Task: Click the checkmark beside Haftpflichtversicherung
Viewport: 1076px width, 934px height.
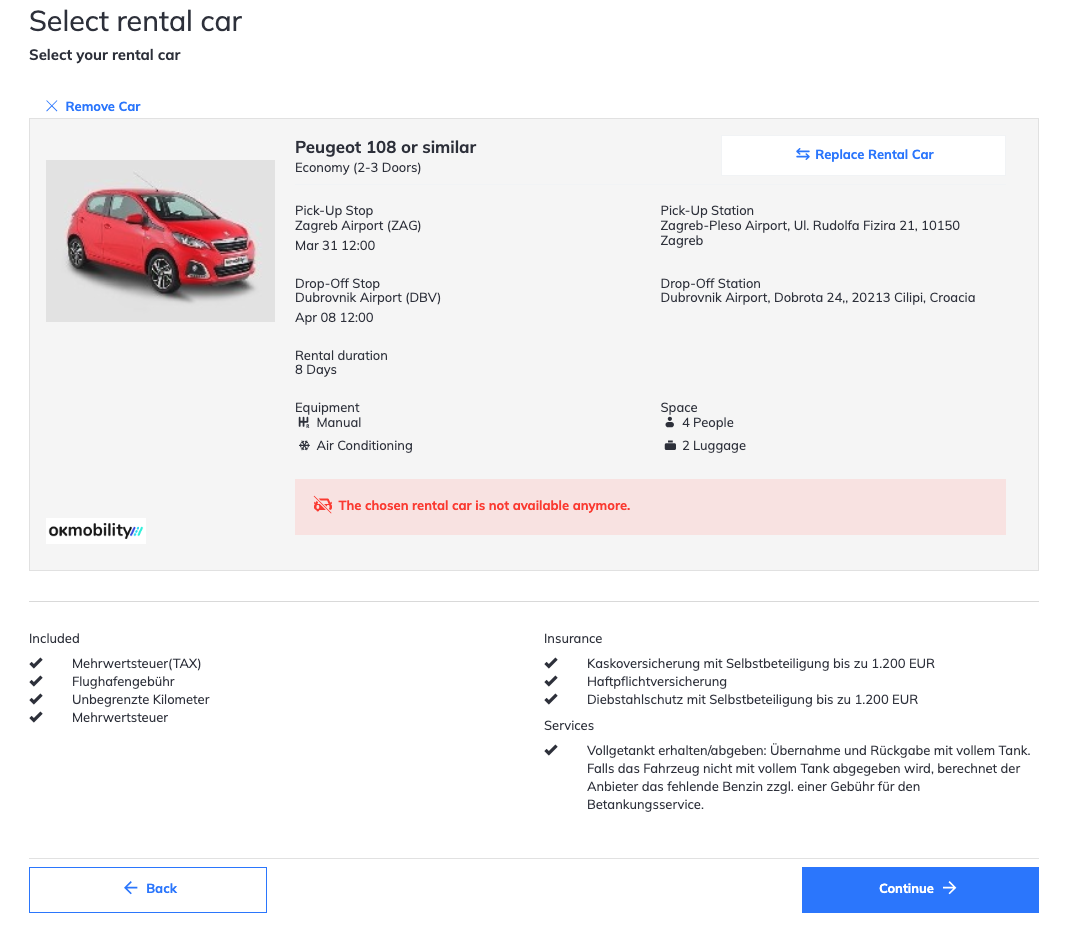Action: (x=551, y=681)
